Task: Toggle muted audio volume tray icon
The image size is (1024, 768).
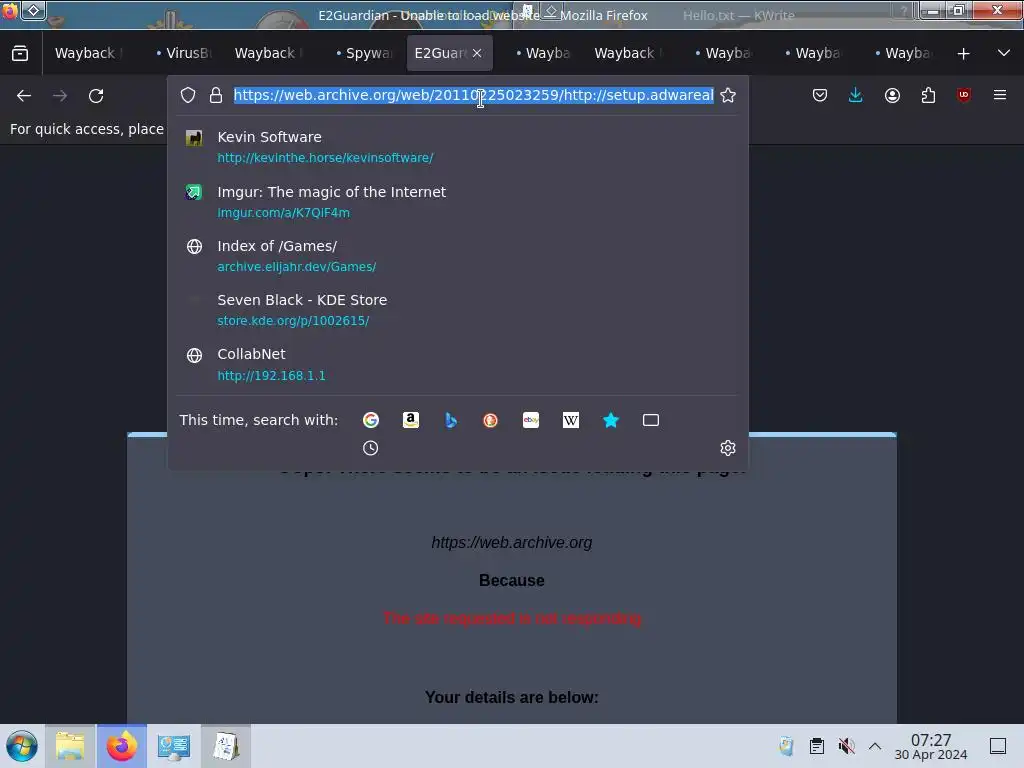Action: tap(846, 746)
